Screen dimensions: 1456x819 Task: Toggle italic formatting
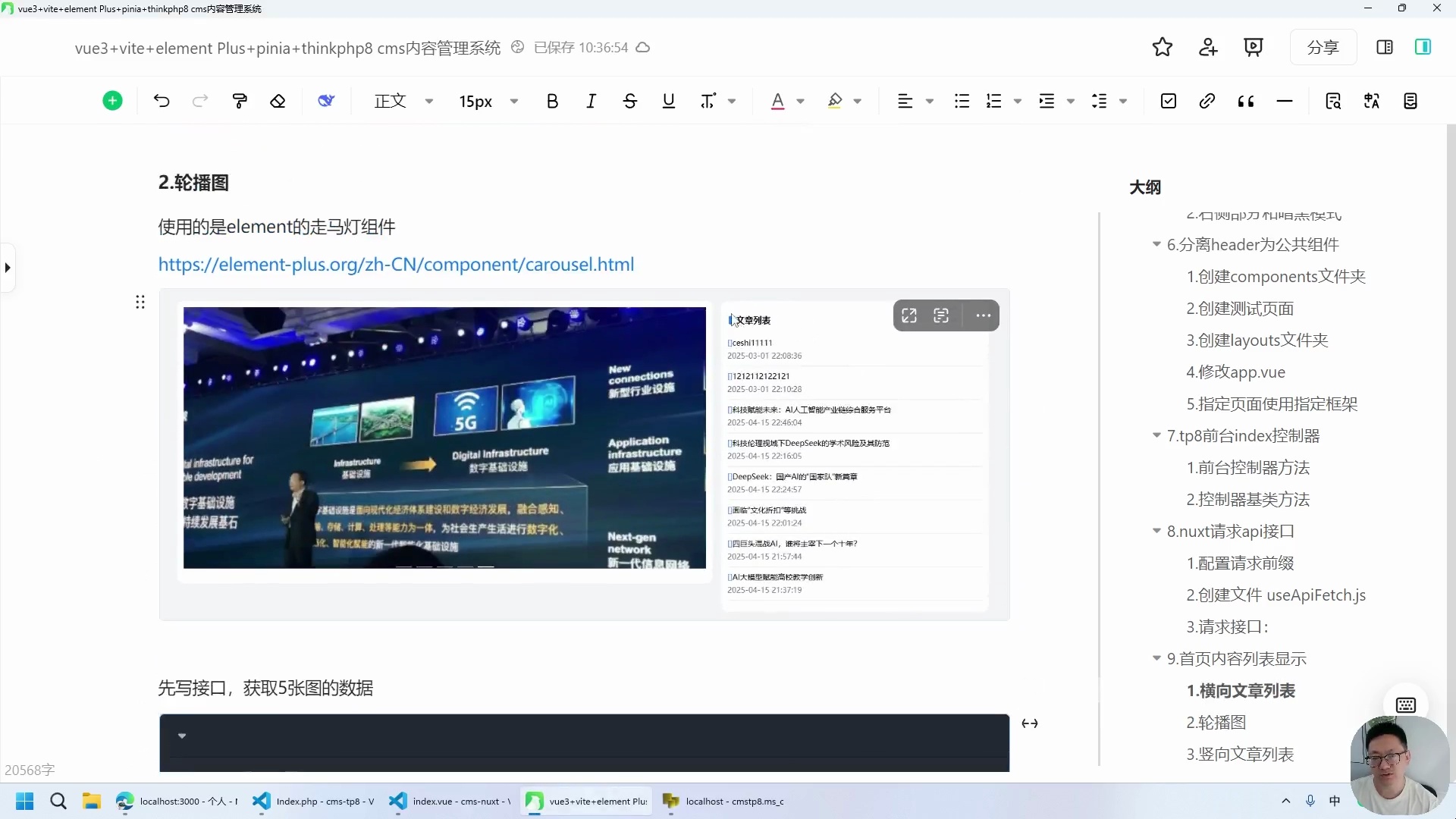(x=591, y=101)
